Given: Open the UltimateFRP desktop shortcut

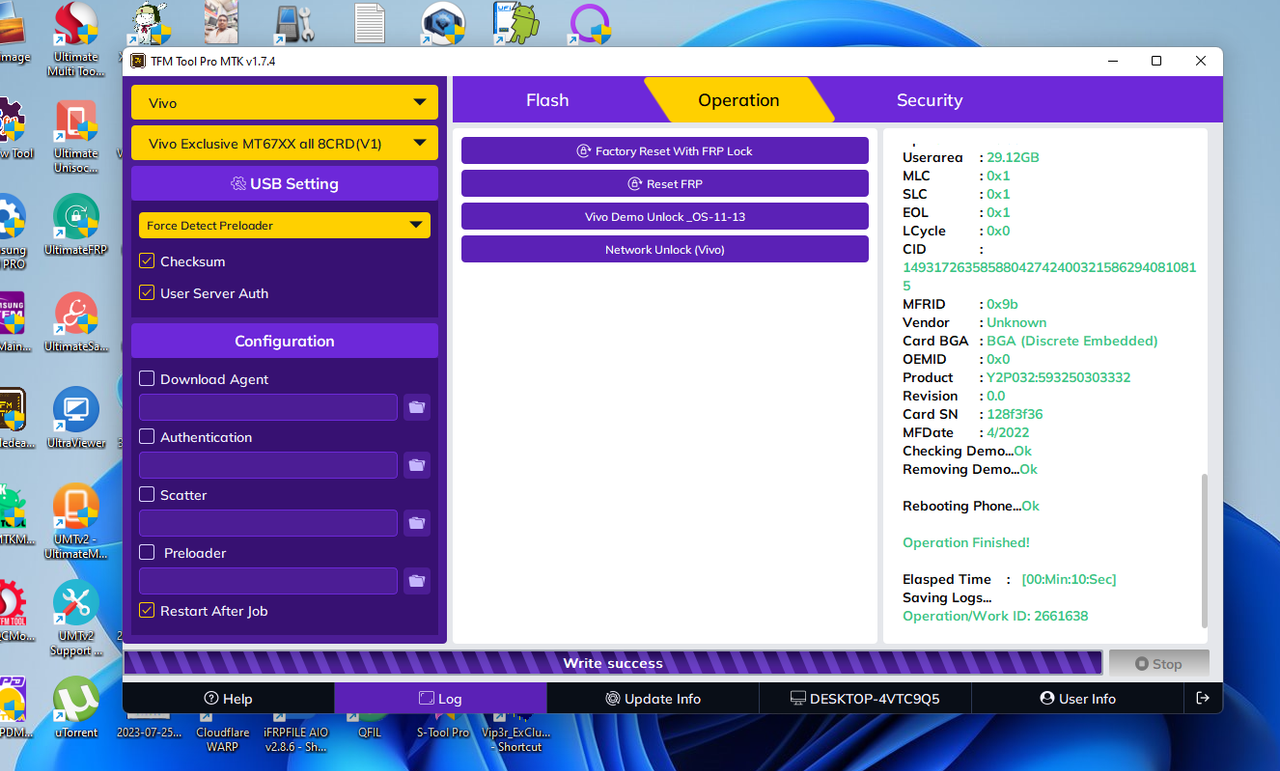Looking at the screenshot, I should click(x=76, y=225).
